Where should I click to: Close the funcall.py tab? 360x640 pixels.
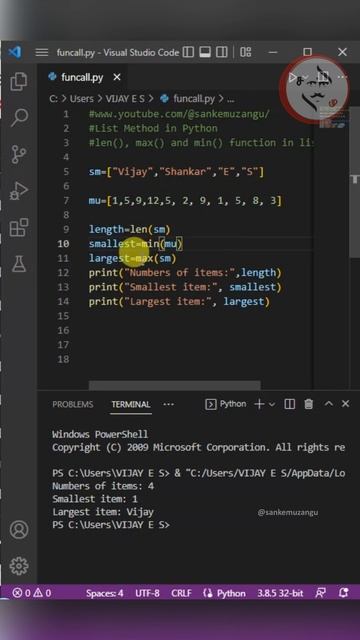[x=117, y=77]
